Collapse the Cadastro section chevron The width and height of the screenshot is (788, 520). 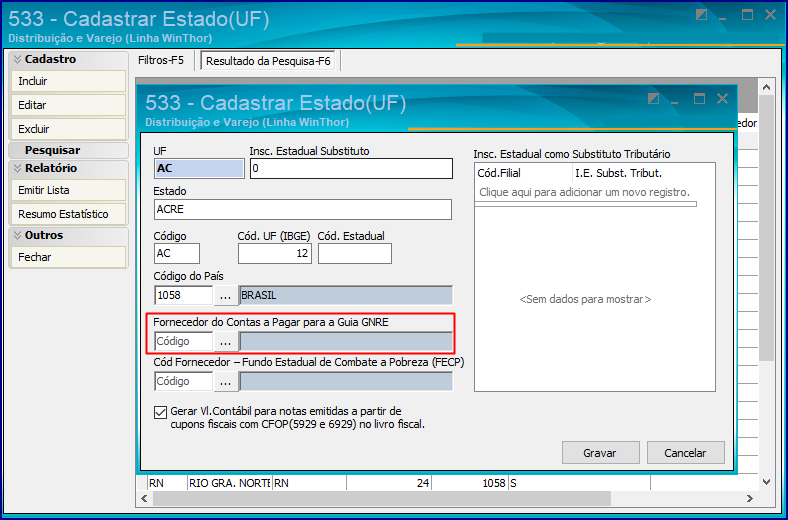coord(18,59)
